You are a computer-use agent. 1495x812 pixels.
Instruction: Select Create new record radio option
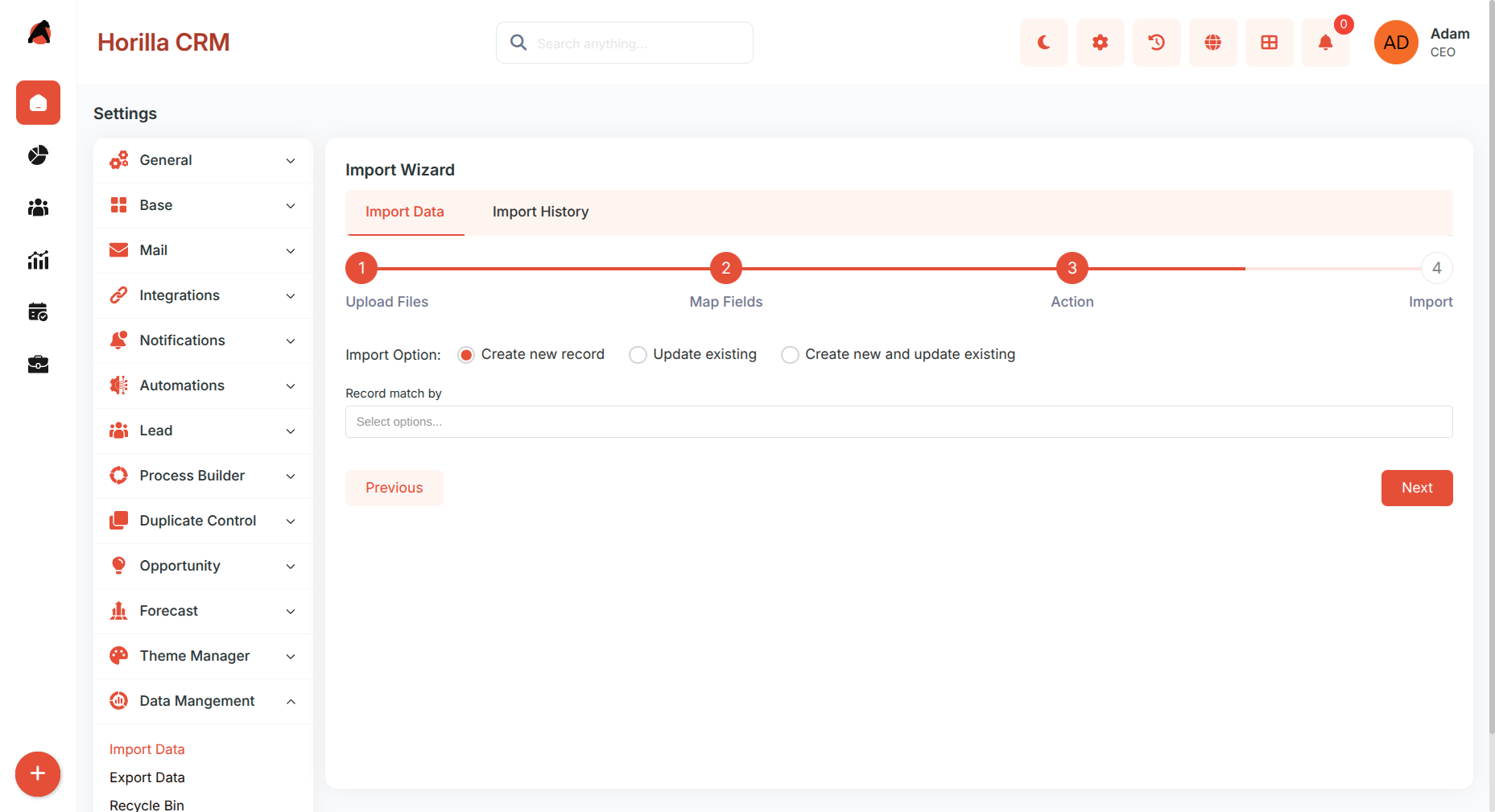[466, 355]
